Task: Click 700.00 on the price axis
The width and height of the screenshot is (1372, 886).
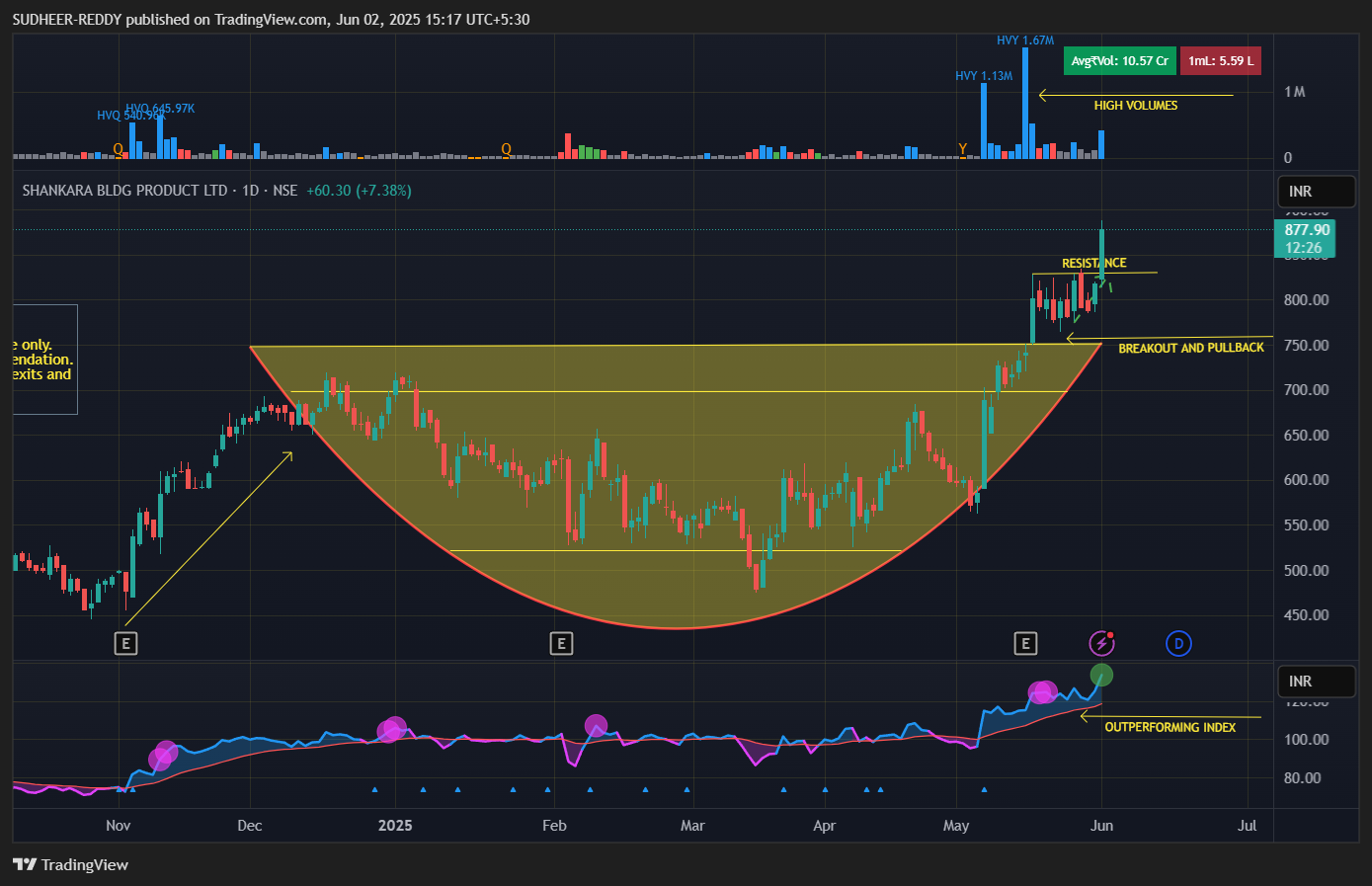Action: 1306,390
